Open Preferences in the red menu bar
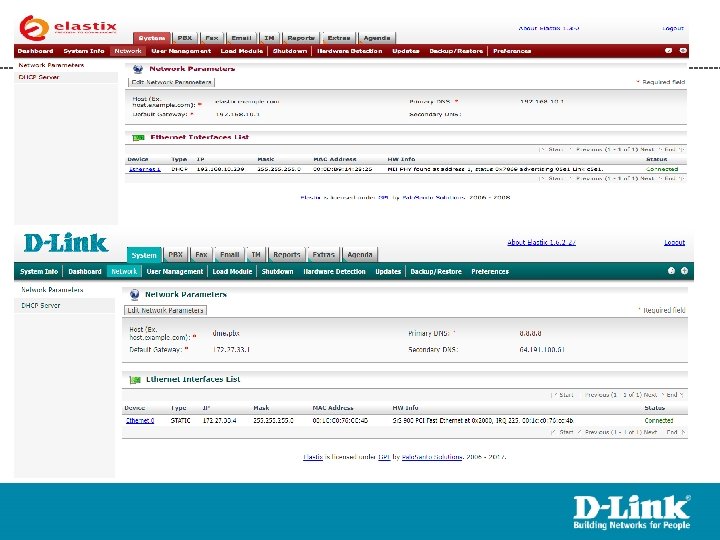The width and height of the screenshot is (720, 540). pyautogui.click(x=512, y=51)
